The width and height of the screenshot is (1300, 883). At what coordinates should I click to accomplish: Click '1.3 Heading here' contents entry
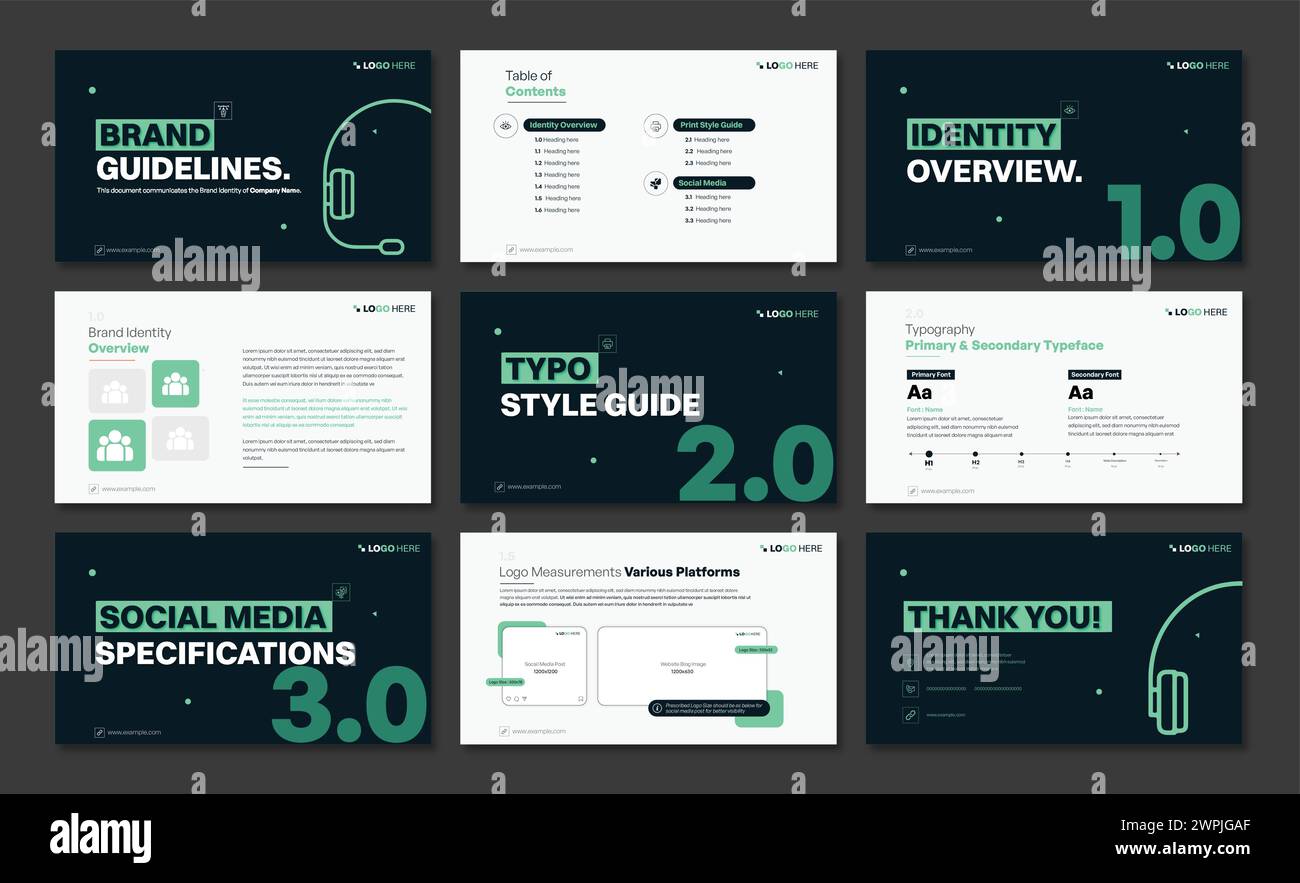[556, 175]
